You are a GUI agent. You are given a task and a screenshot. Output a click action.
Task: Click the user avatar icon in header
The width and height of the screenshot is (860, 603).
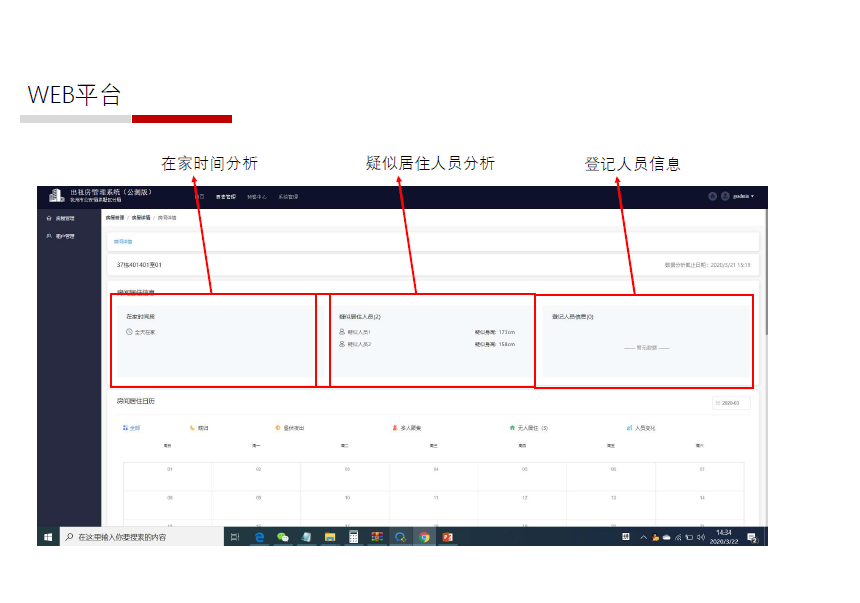(725, 196)
